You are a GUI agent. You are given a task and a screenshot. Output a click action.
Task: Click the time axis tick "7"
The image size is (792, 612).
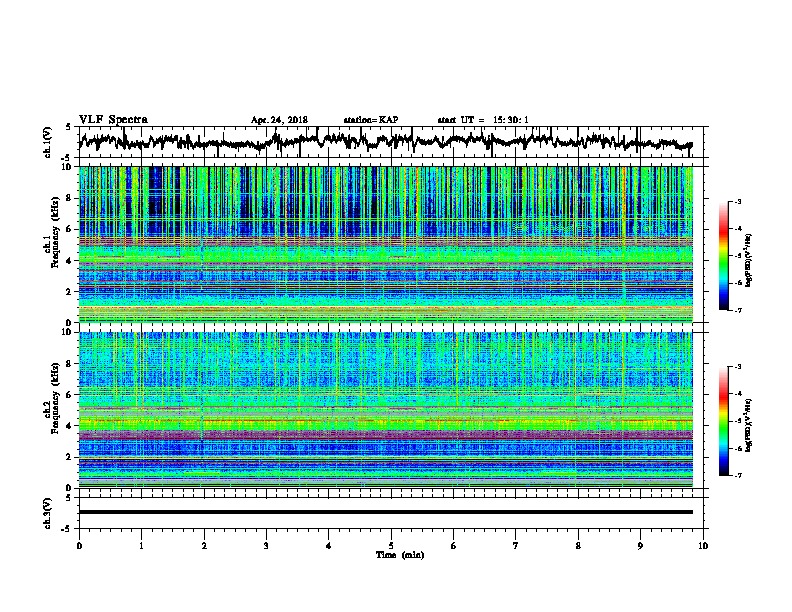516,546
